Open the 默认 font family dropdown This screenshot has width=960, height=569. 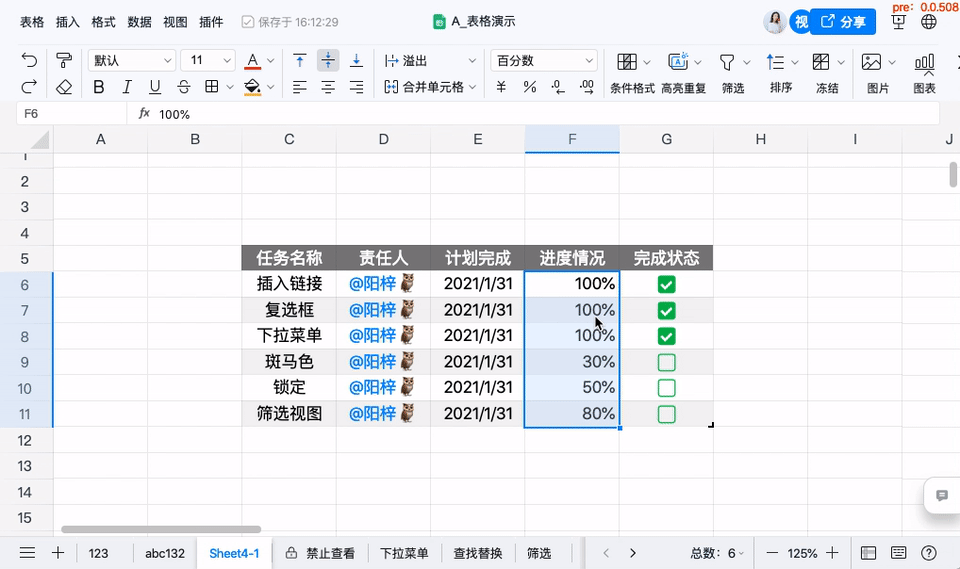tap(131, 61)
